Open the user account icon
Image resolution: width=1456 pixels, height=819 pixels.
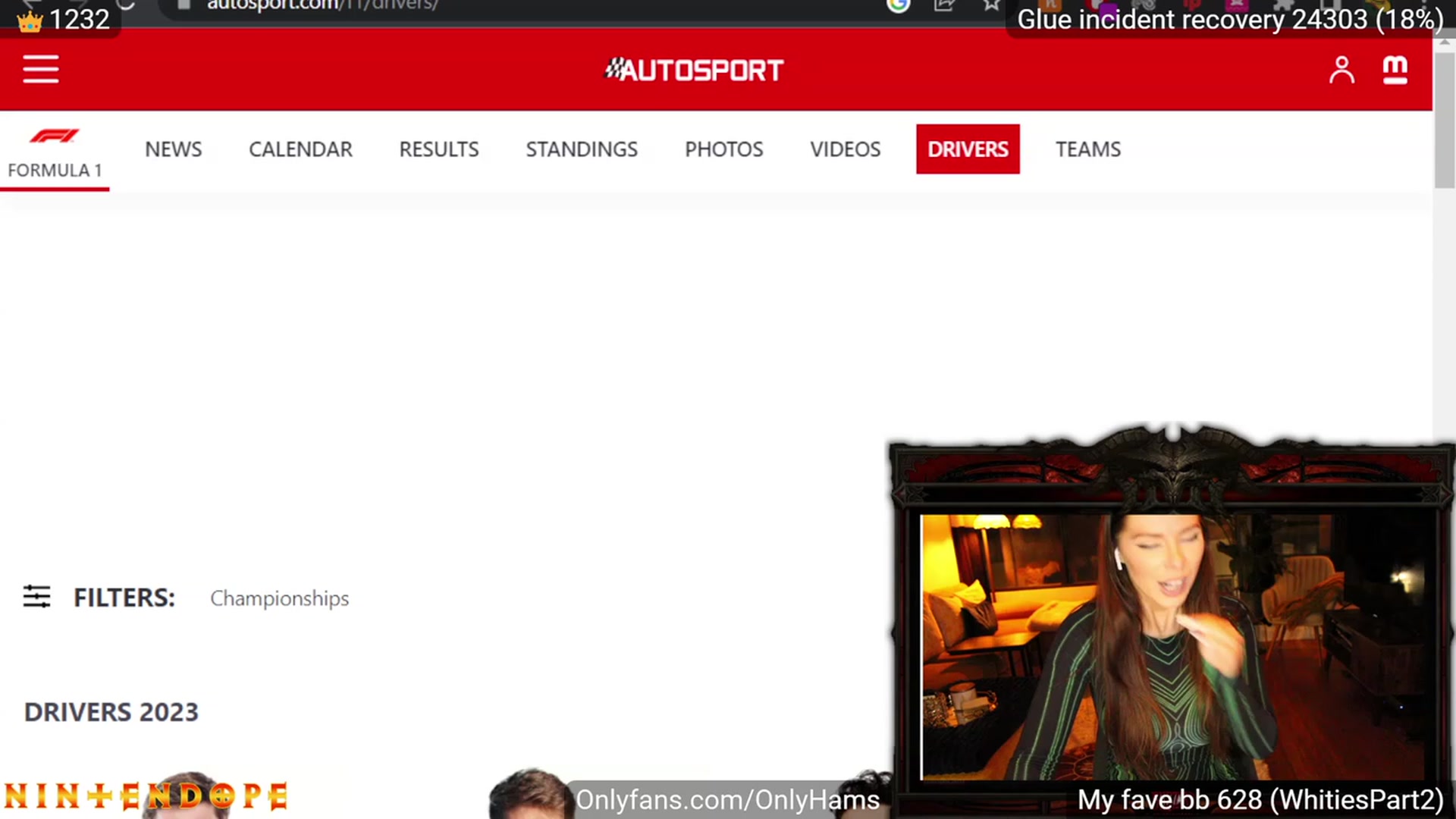(1341, 70)
